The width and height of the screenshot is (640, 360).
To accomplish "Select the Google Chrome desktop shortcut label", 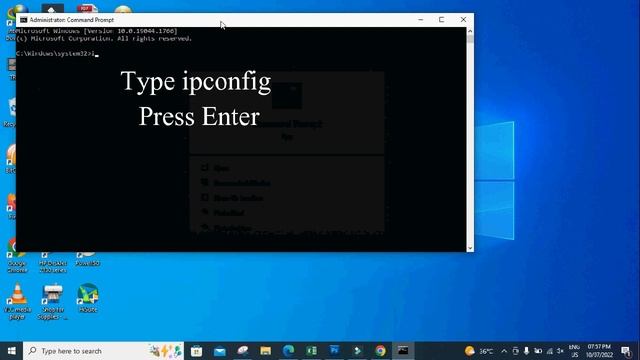I will pos(17,267).
